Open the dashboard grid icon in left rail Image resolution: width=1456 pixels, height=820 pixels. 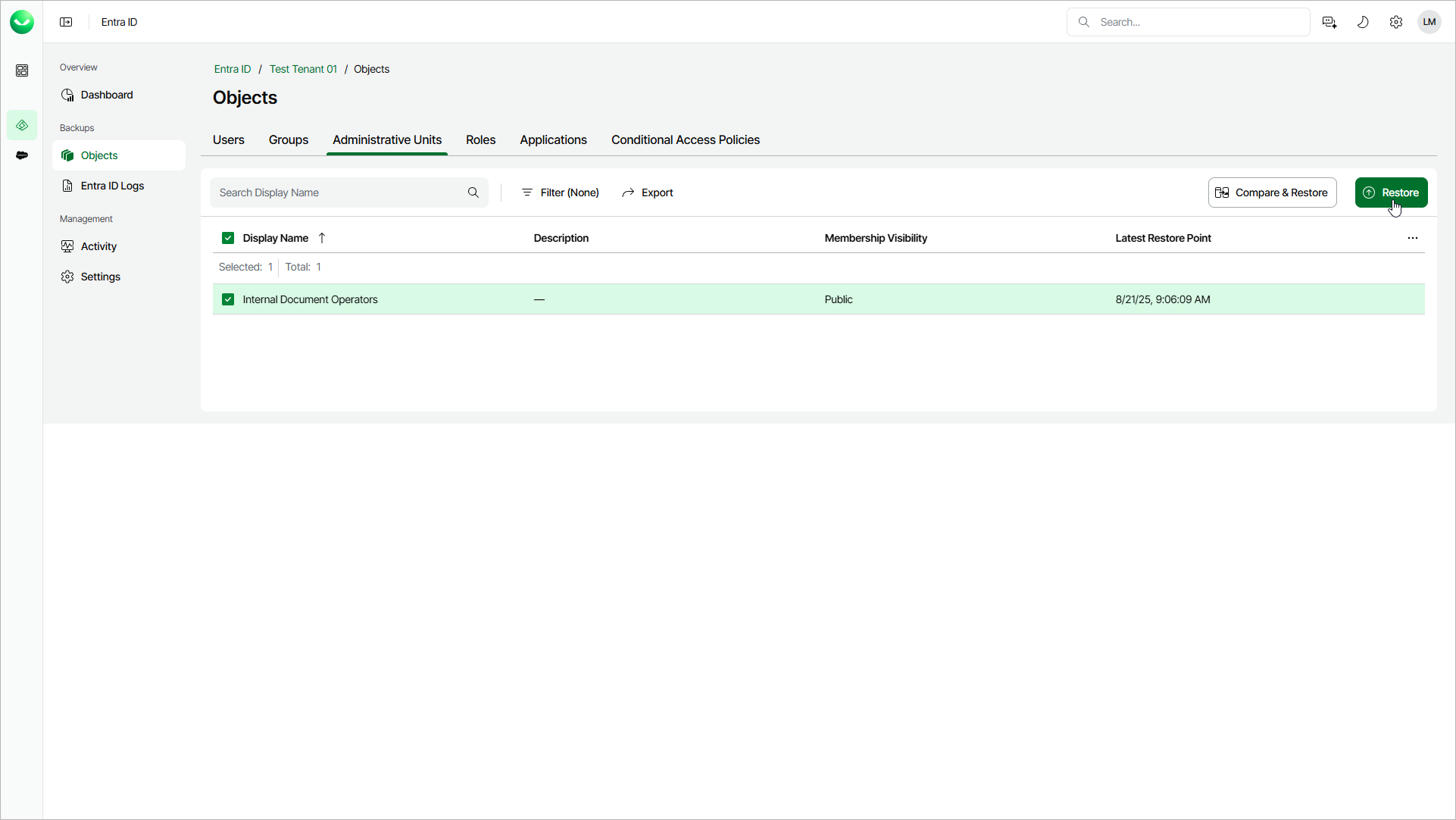(x=22, y=70)
